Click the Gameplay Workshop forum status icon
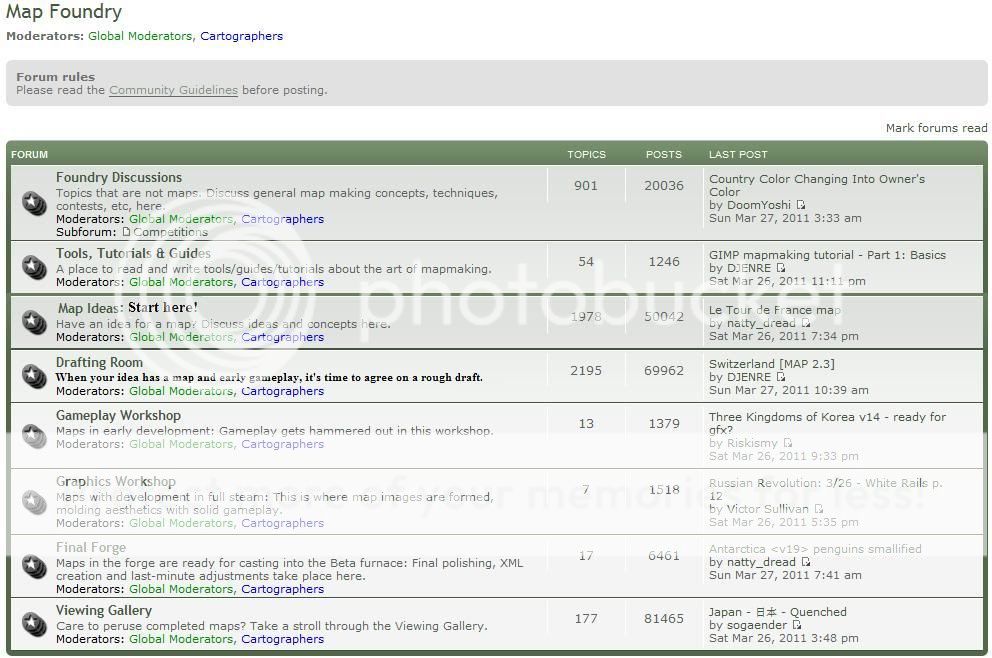The image size is (992, 658). [34, 436]
